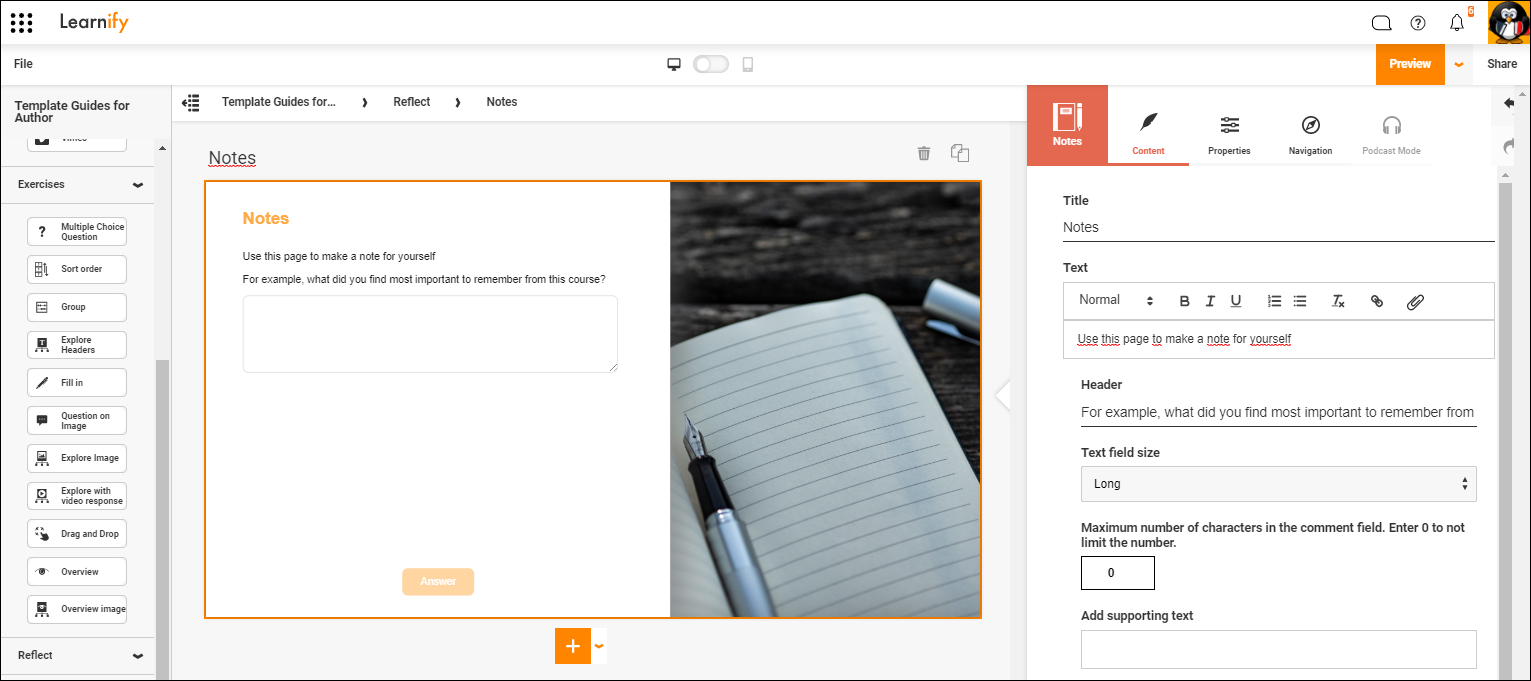Screen dimensions: 1531x681
Task: Select desktop view icon
Action: (674, 64)
